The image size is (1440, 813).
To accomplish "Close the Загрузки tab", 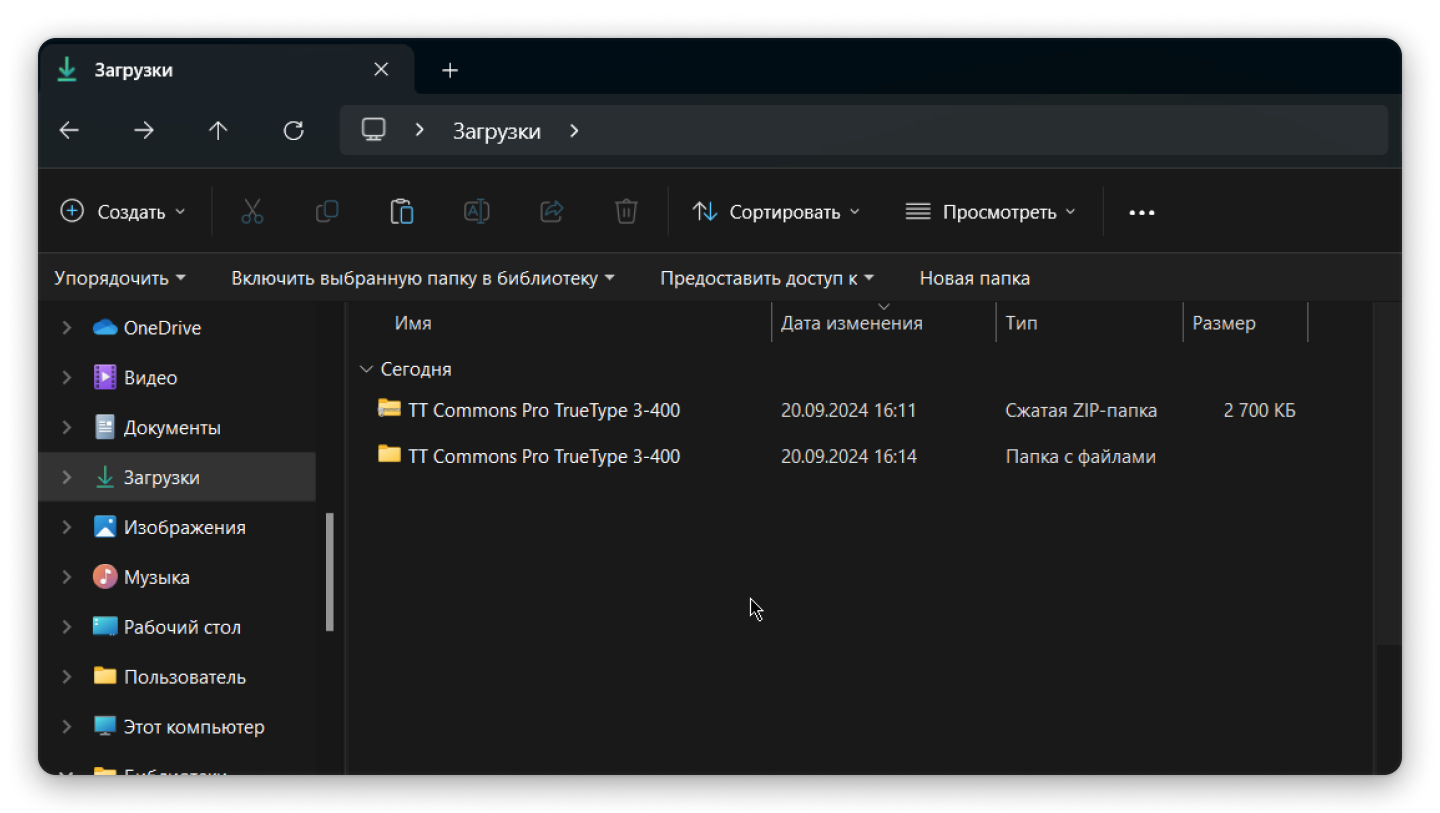I will (x=381, y=70).
